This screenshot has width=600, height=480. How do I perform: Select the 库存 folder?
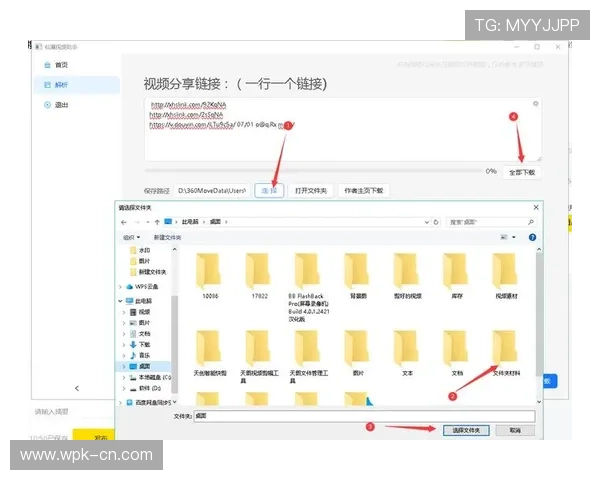(457, 276)
